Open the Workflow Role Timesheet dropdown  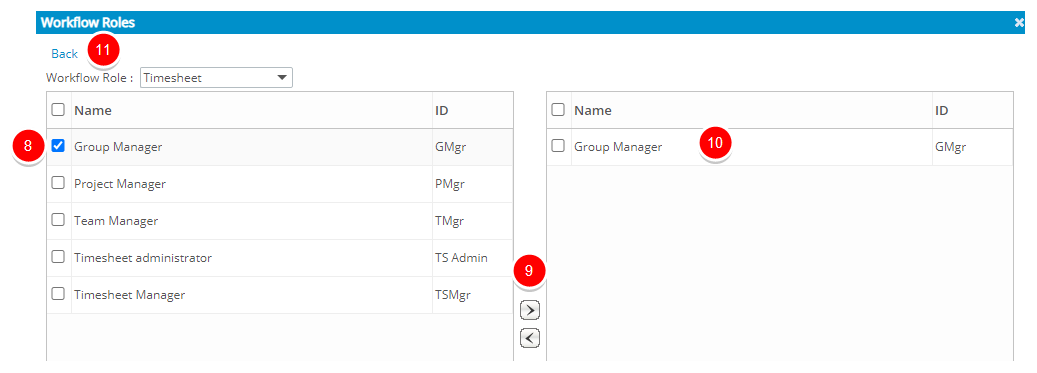tap(216, 78)
